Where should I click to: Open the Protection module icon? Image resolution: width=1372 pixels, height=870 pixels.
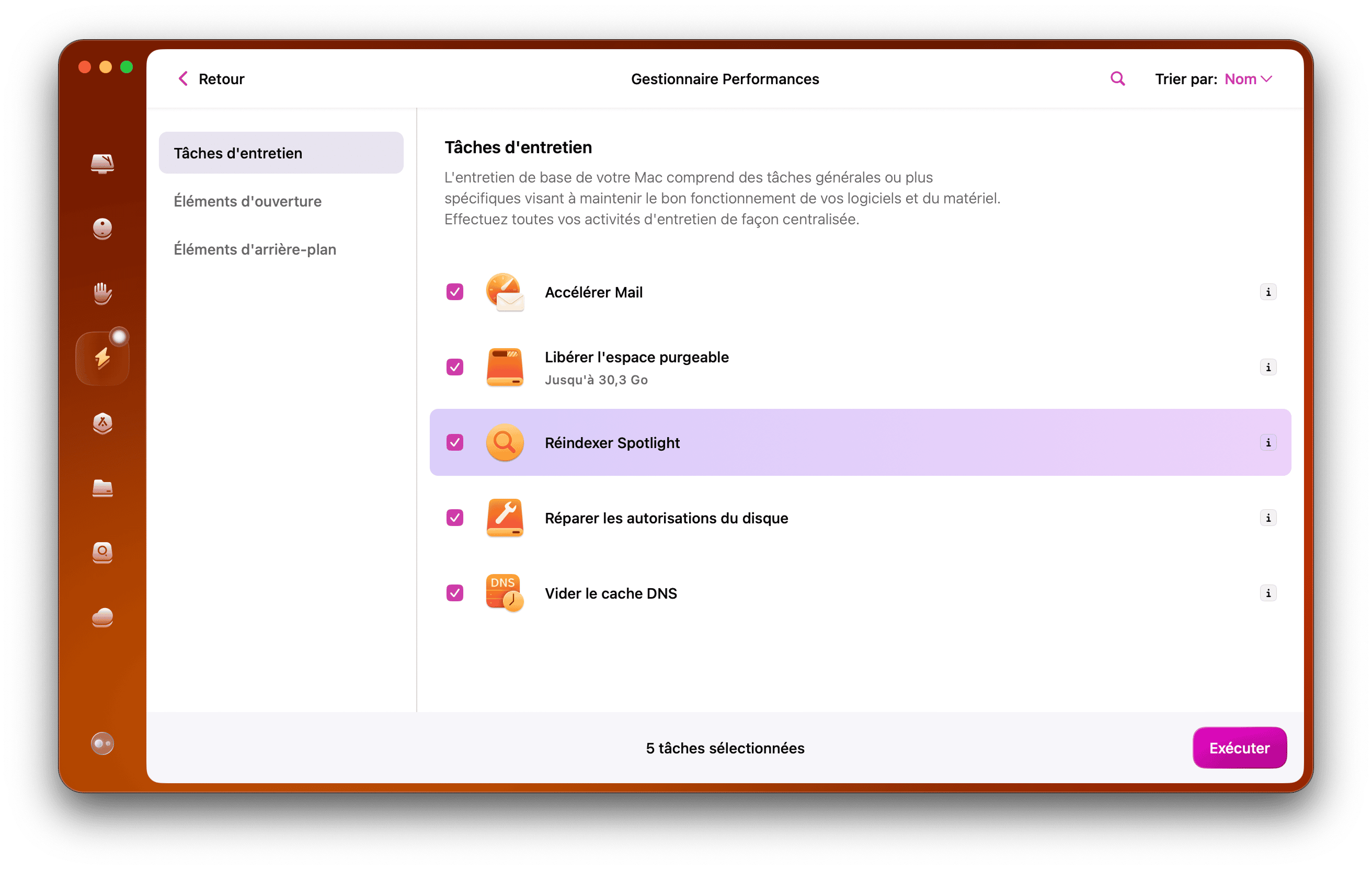102,423
